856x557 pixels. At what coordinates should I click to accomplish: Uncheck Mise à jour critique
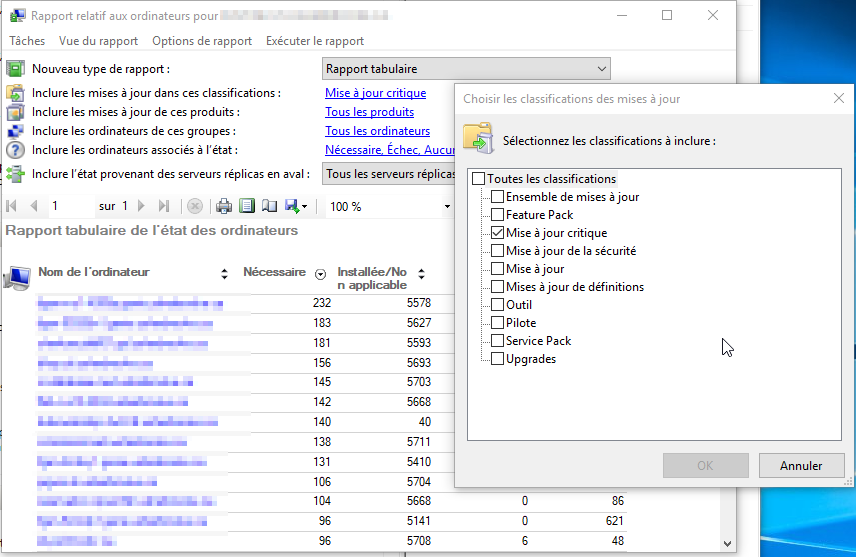coord(497,233)
